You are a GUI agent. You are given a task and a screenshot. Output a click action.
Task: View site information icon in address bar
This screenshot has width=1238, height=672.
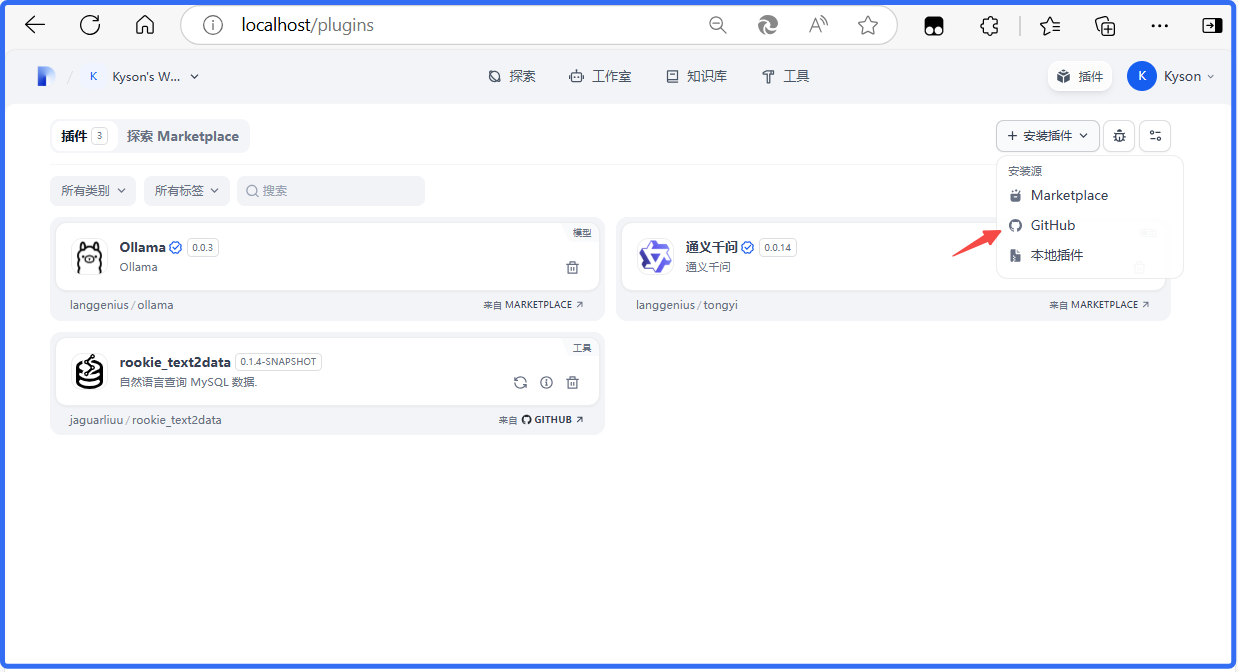[213, 25]
